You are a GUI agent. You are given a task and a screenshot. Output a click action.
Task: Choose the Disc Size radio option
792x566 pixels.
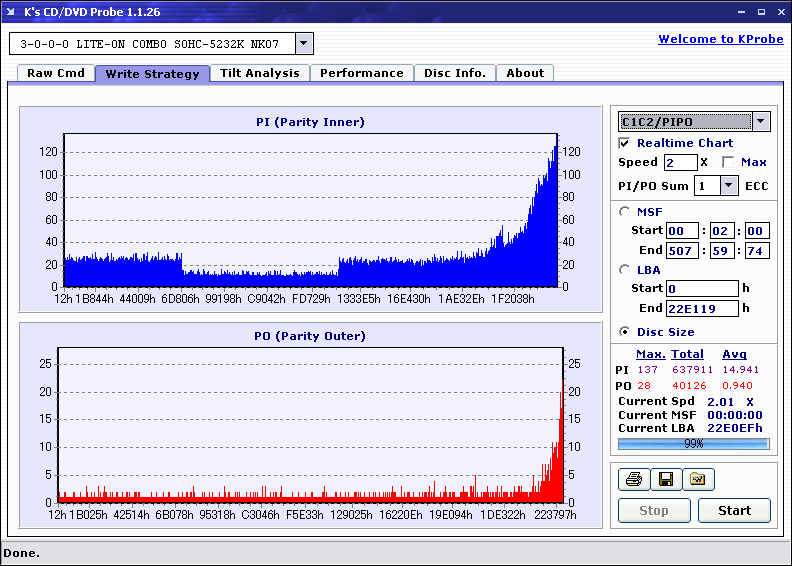pyautogui.click(x=624, y=332)
